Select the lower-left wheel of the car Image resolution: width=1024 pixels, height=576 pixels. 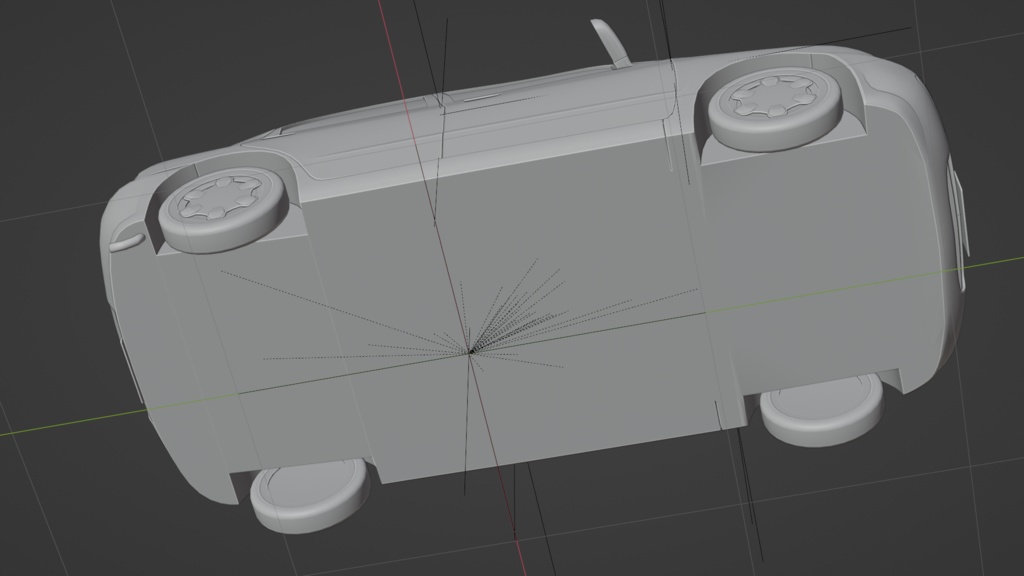point(310,494)
